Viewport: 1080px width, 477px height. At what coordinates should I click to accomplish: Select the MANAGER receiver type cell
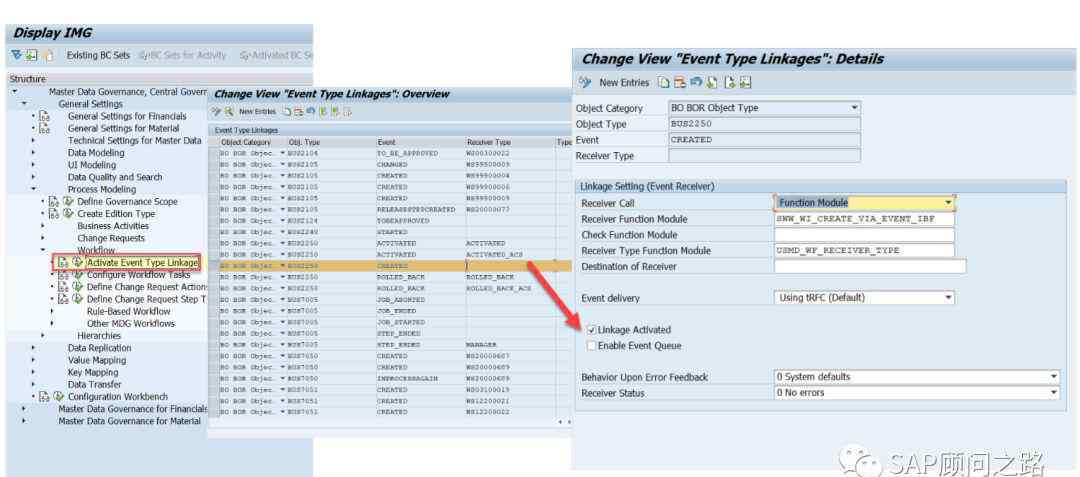510,344
